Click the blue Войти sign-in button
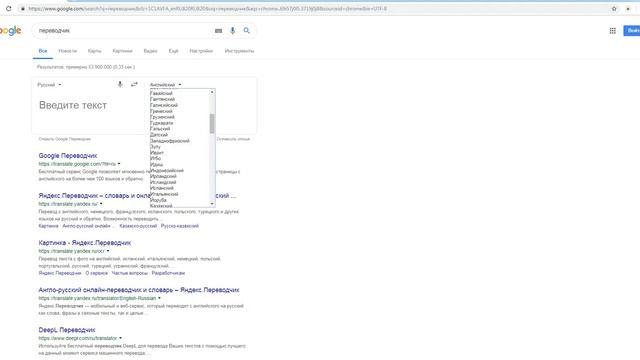Viewport: 640px width, 360px height. (x=631, y=31)
